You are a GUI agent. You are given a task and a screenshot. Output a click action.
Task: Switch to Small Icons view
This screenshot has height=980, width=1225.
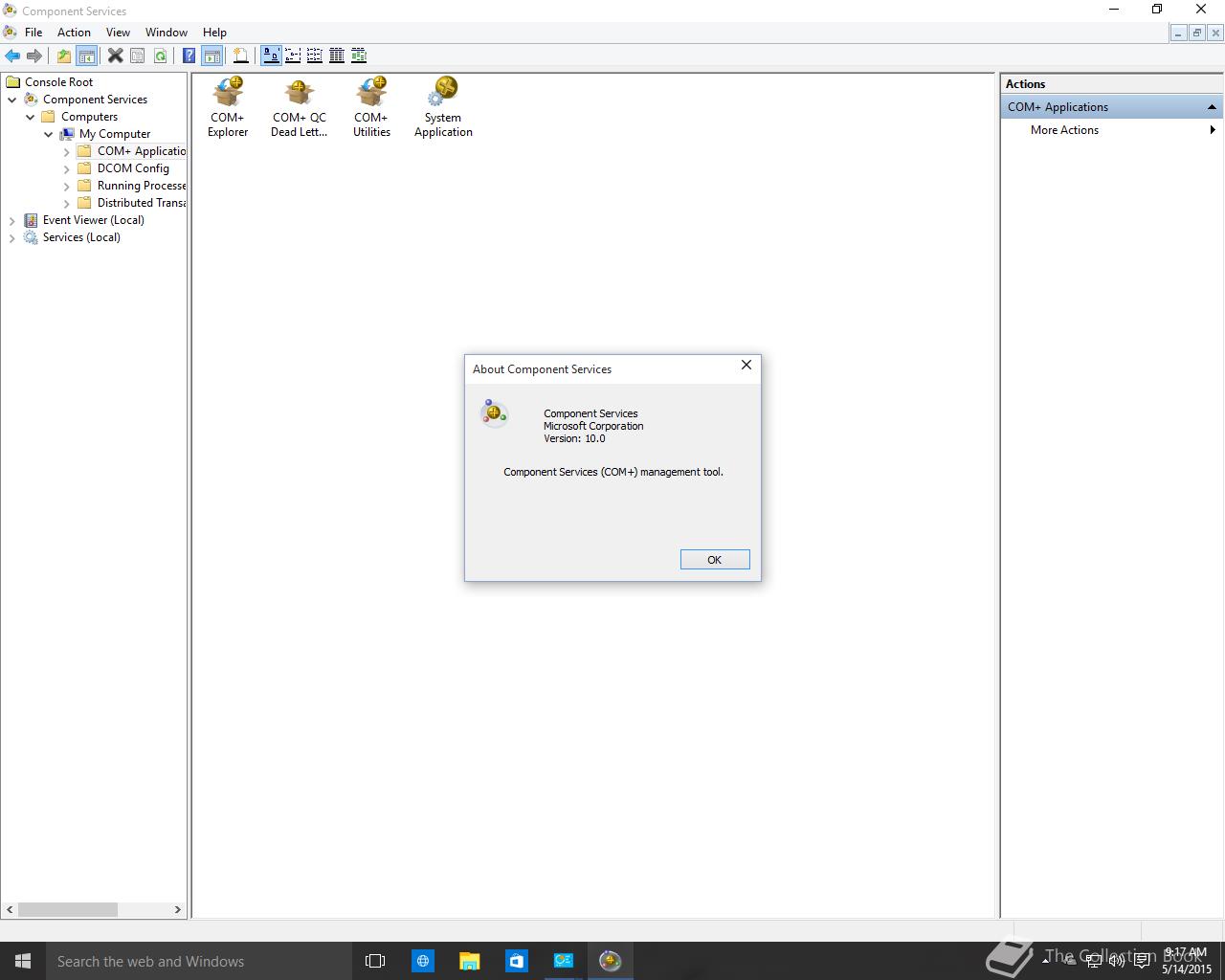(293, 56)
